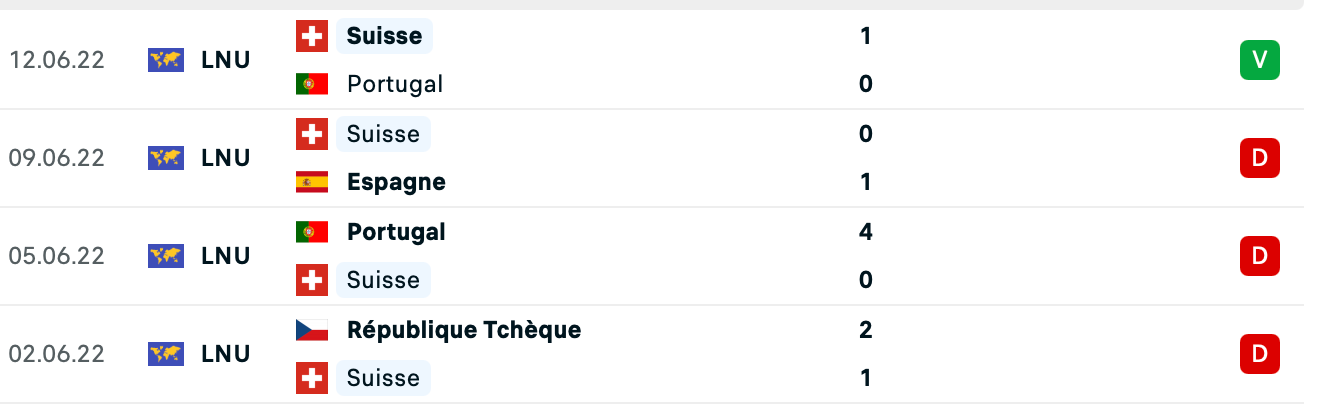Click the 09.06.22 match date

[x=57, y=158]
